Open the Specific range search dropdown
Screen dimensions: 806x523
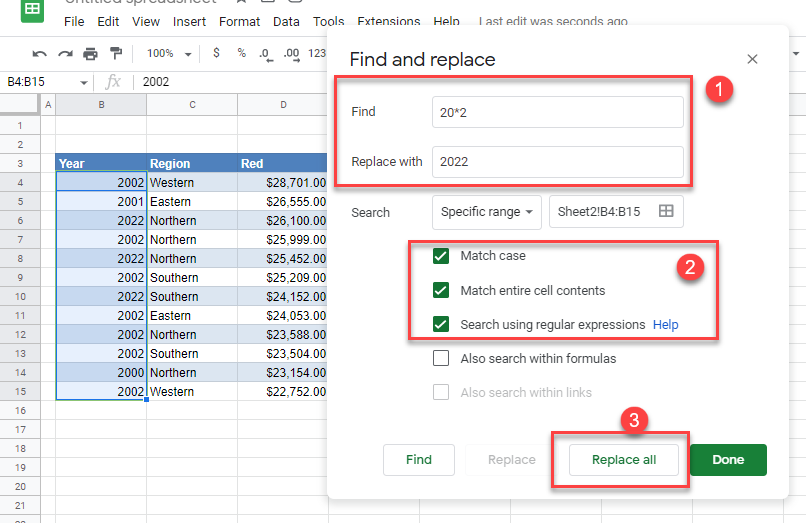[487, 212]
